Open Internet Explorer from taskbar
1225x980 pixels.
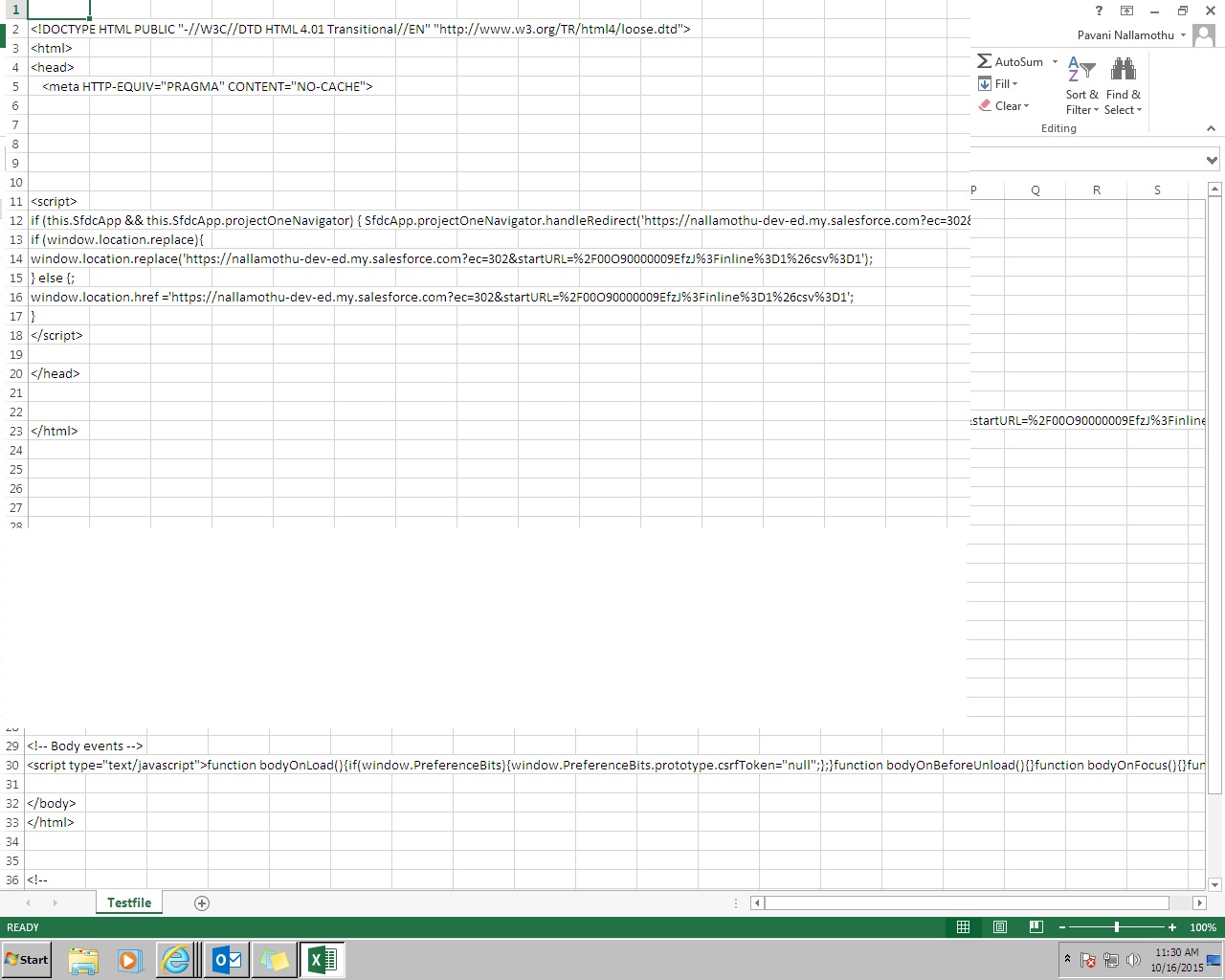[177, 960]
